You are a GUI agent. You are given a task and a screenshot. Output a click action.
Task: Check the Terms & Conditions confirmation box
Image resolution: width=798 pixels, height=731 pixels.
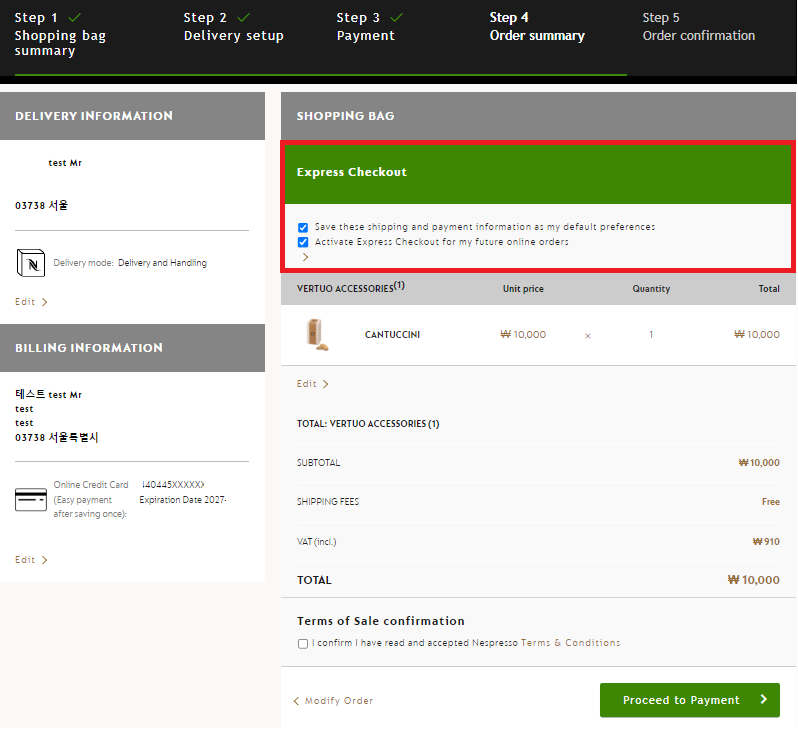click(303, 643)
